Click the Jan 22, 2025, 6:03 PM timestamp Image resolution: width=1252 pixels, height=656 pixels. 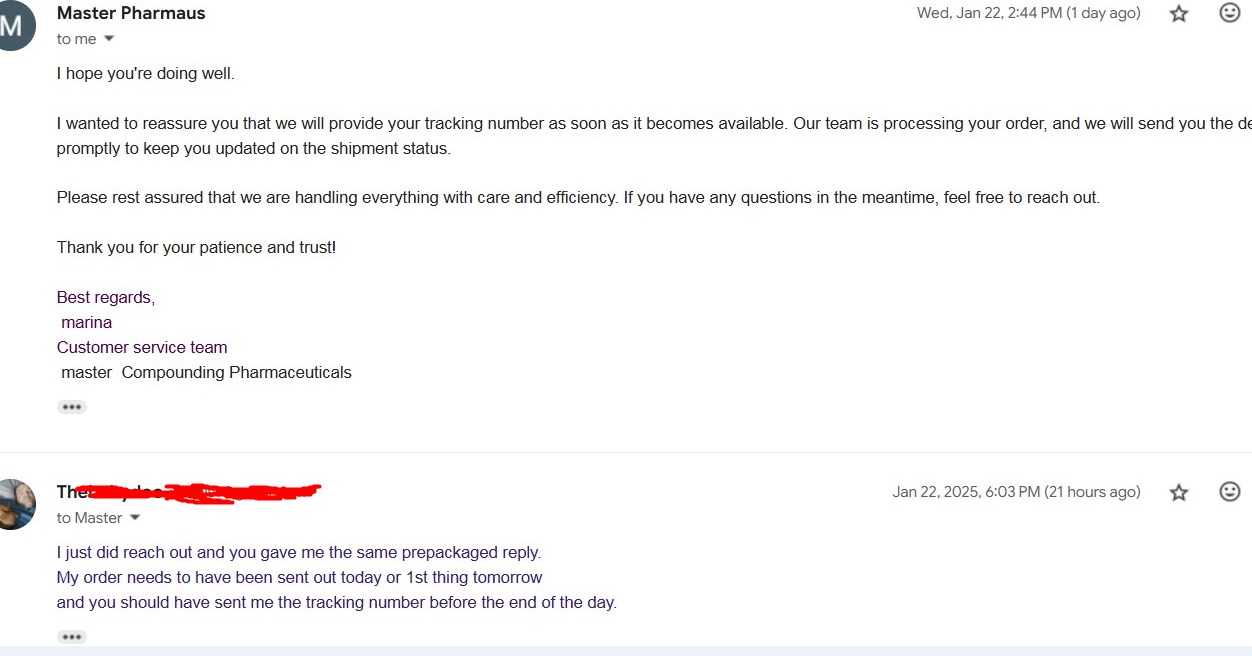pos(1016,492)
